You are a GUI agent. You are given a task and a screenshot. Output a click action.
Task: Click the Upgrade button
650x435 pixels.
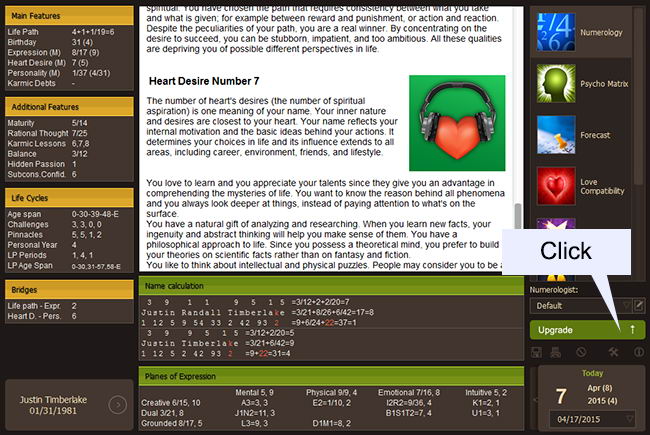coord(587,330)
